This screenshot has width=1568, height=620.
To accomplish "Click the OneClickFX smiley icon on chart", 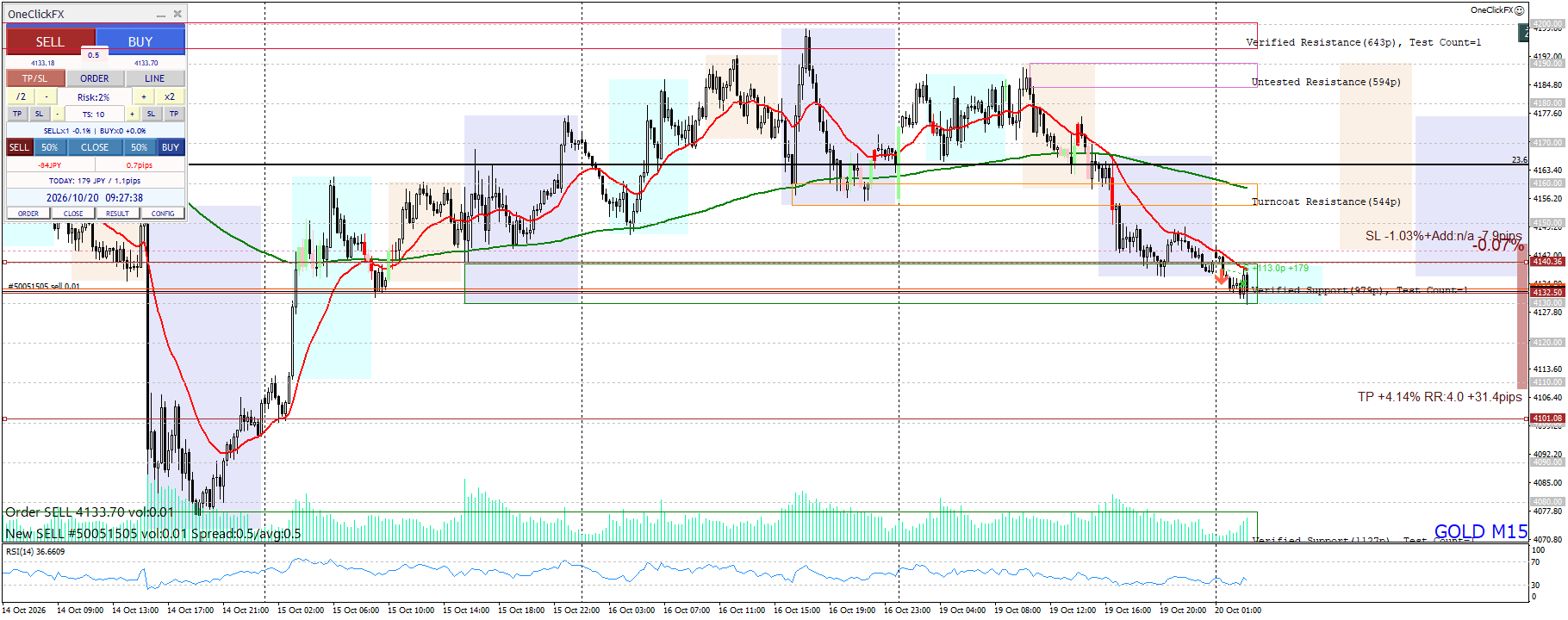I will [x=1519, y=10].
